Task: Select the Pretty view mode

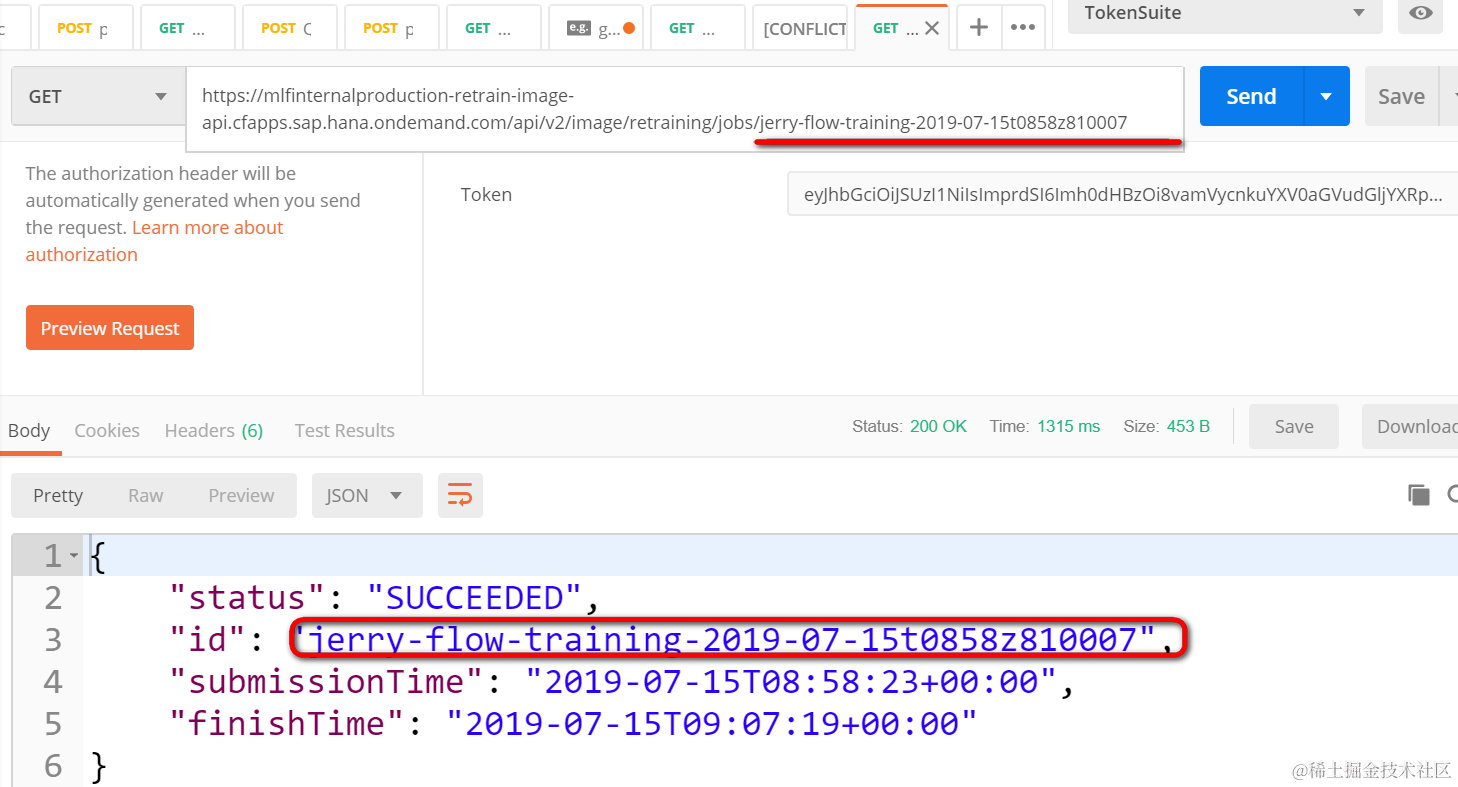Action: [x=58, y=495]
